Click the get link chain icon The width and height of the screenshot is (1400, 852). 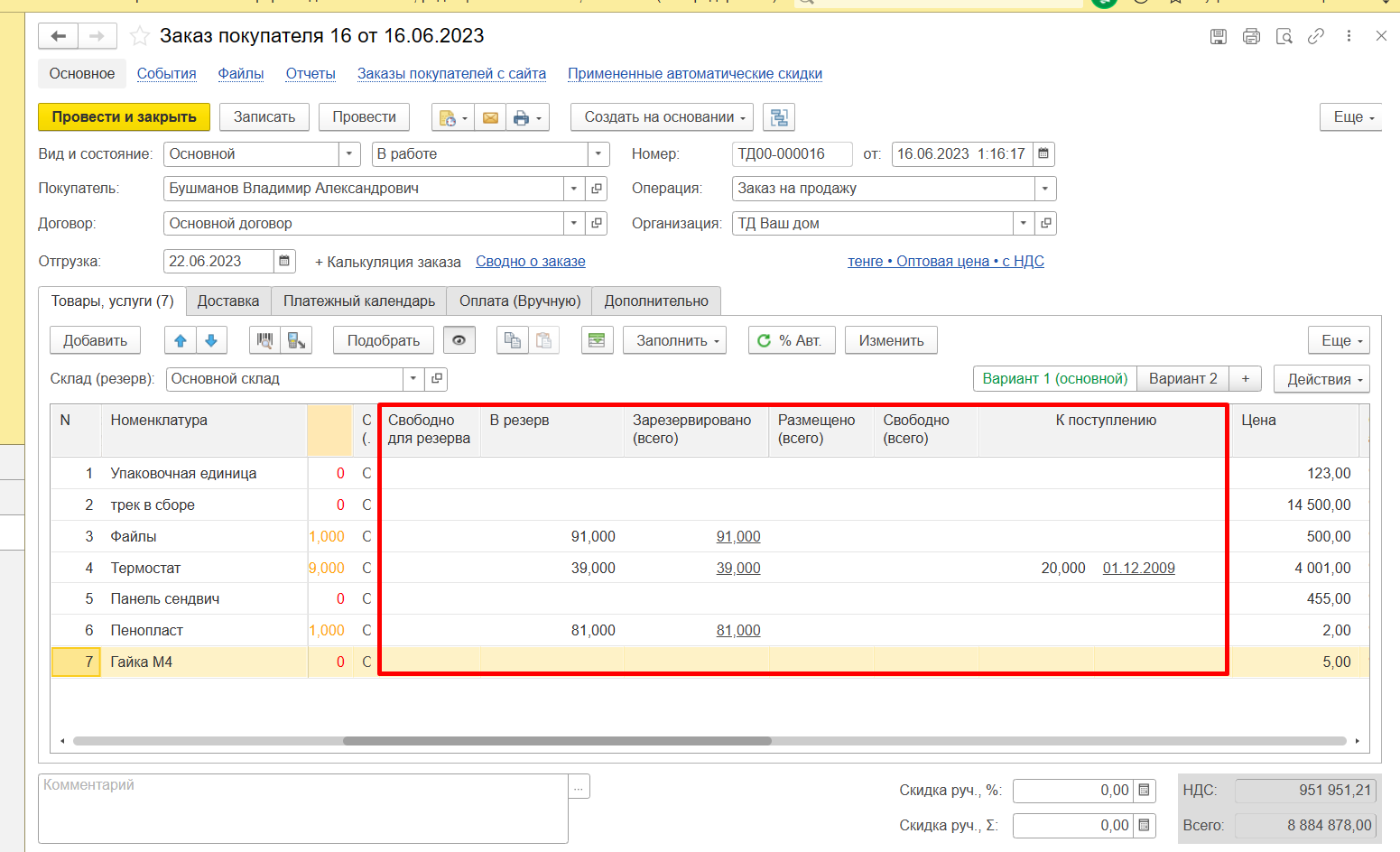pyautogui.click(x=1316, y=36)
